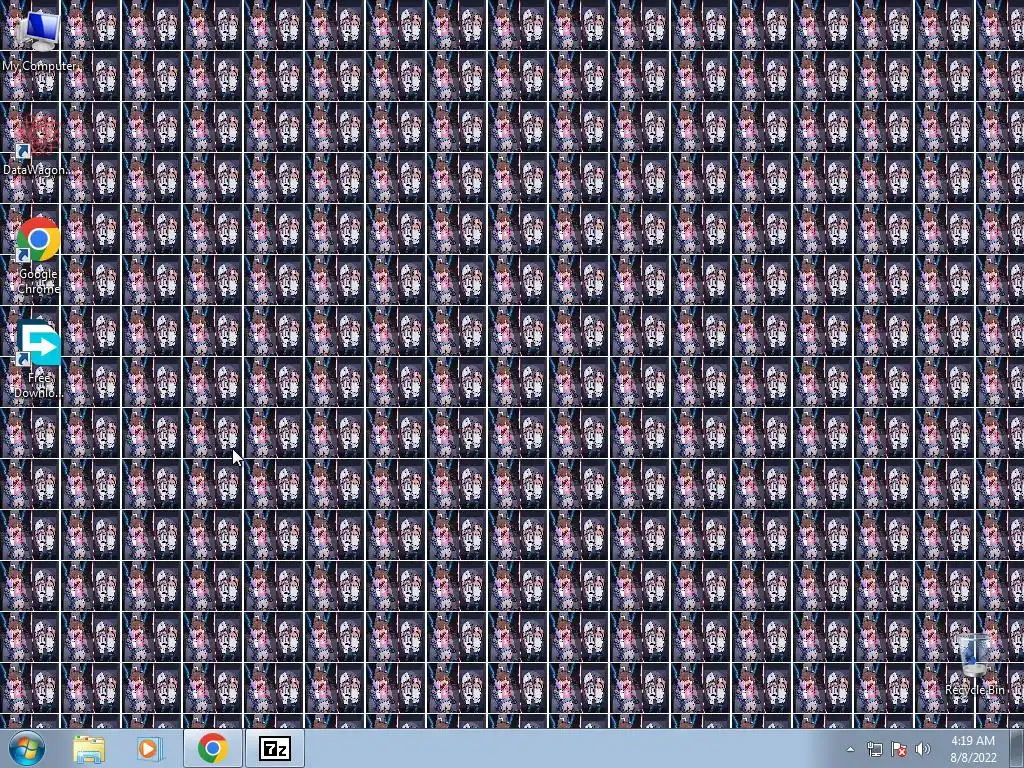The width and height of the screenshot is (1024, 768).
Task: Open the clock showing 4:19 AM
Action: [973, 749]
